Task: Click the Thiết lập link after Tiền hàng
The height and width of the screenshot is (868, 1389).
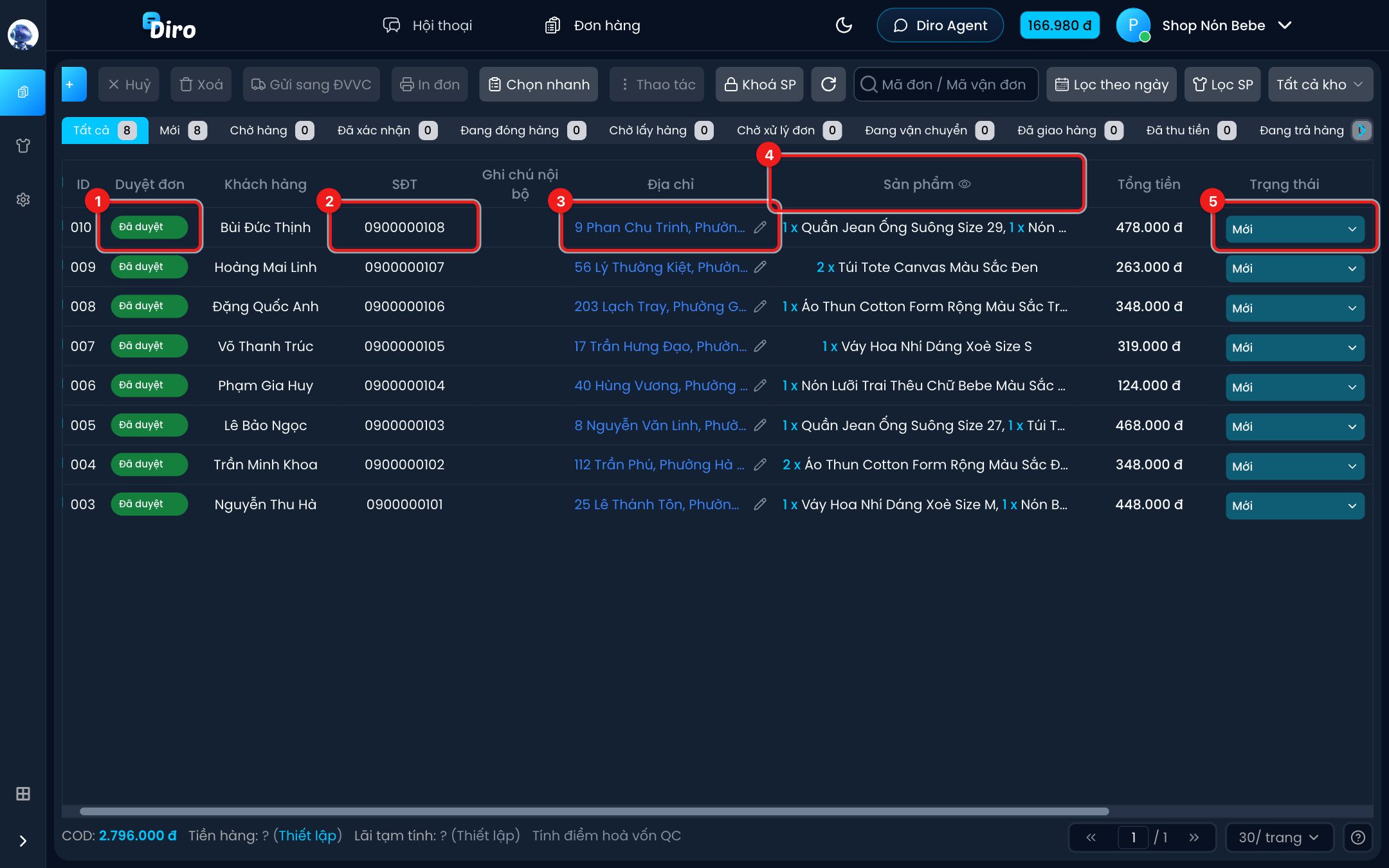Action: [x=307, y=836]
